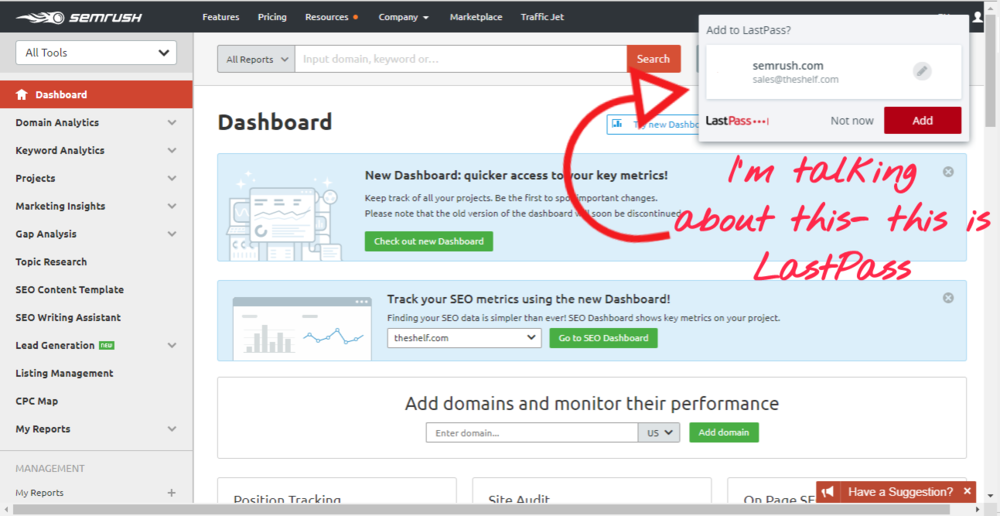
Task: Edit the semrush.com LastPass entry with pencil
Action: pos(922,71)
